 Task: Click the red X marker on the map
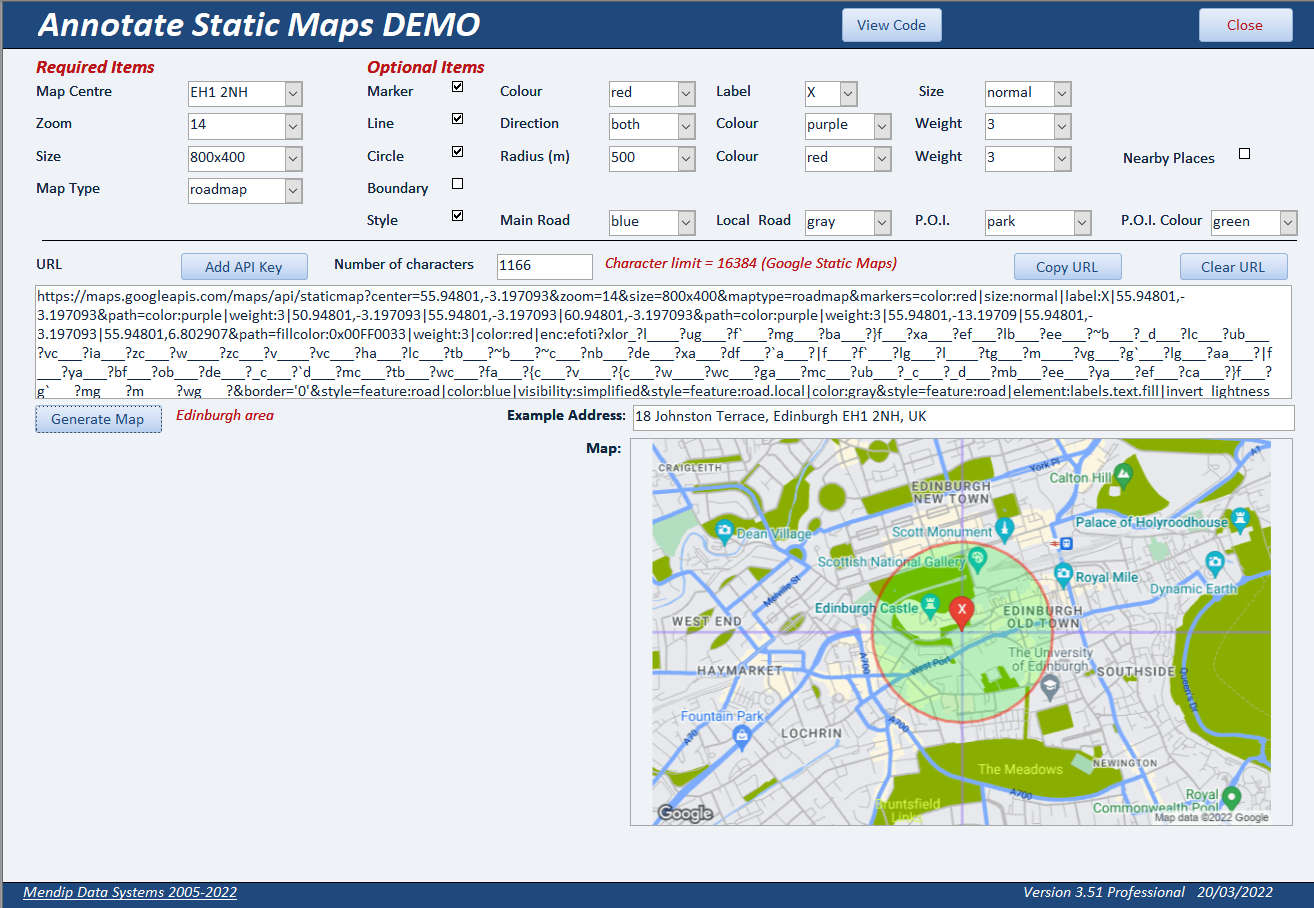click(961, 613)
